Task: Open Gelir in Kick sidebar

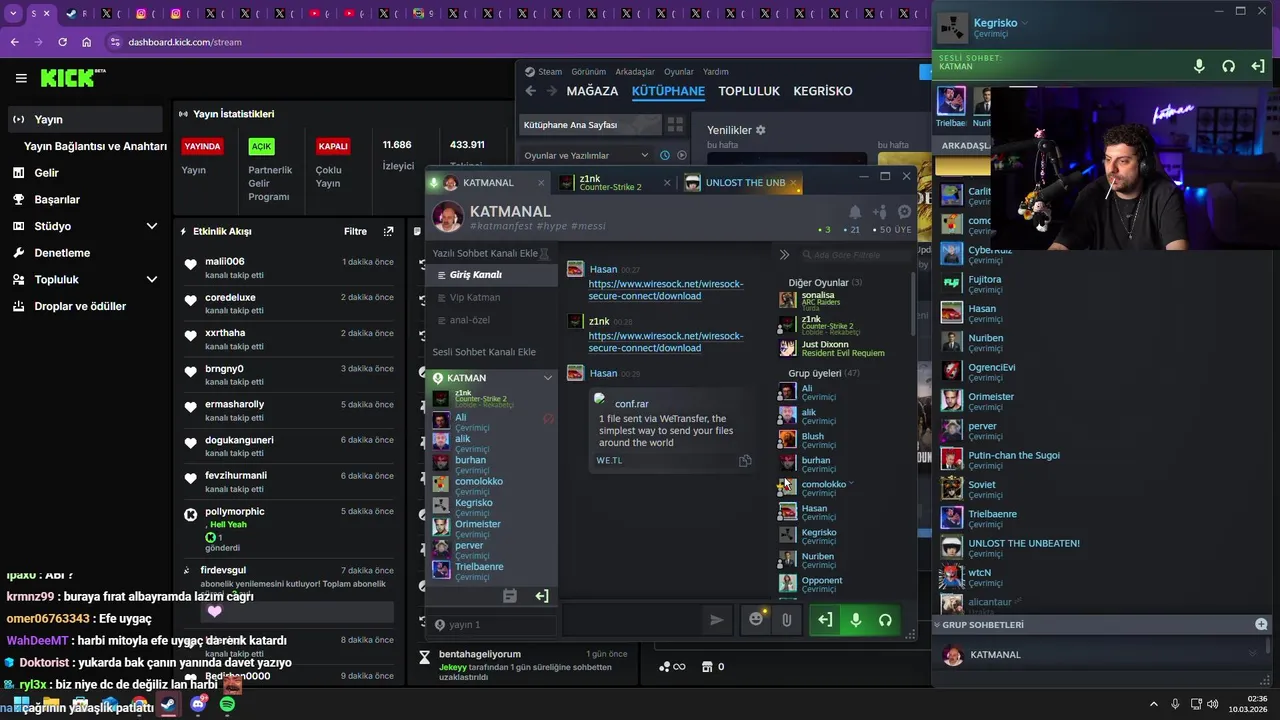Action: point(85,173)
